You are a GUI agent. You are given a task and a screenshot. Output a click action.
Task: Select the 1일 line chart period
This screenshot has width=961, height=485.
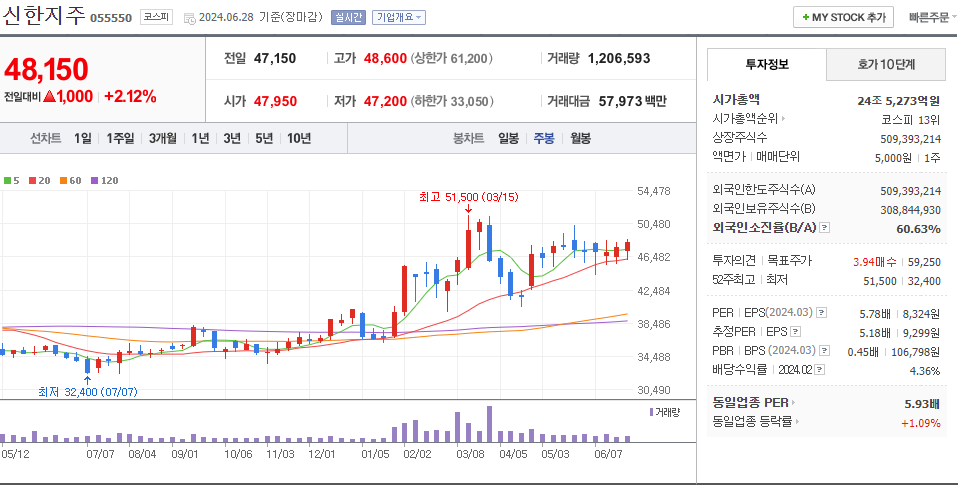[83, 139]
